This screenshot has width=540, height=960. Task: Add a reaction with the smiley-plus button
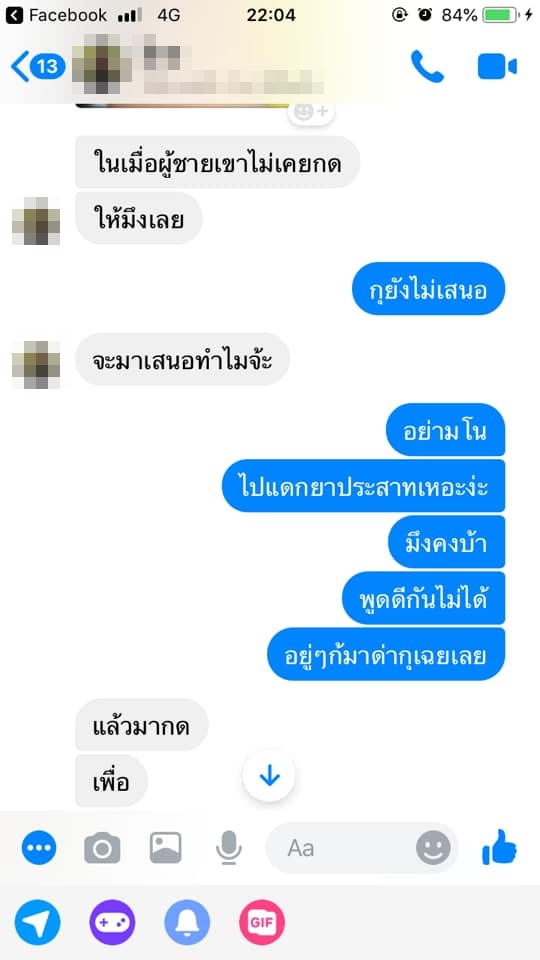[311, 112]
